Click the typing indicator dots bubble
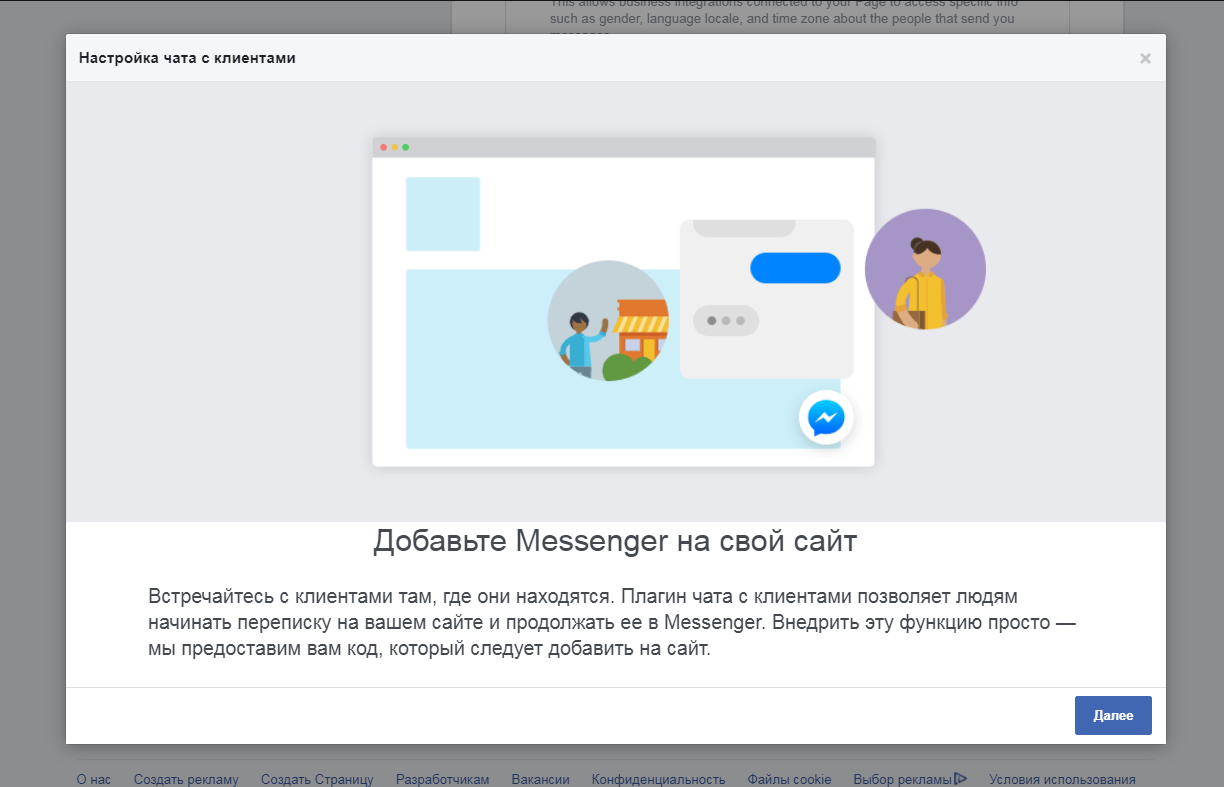Image resolution: width=1224 pixels, height=787 pixels. coord(726,321)
